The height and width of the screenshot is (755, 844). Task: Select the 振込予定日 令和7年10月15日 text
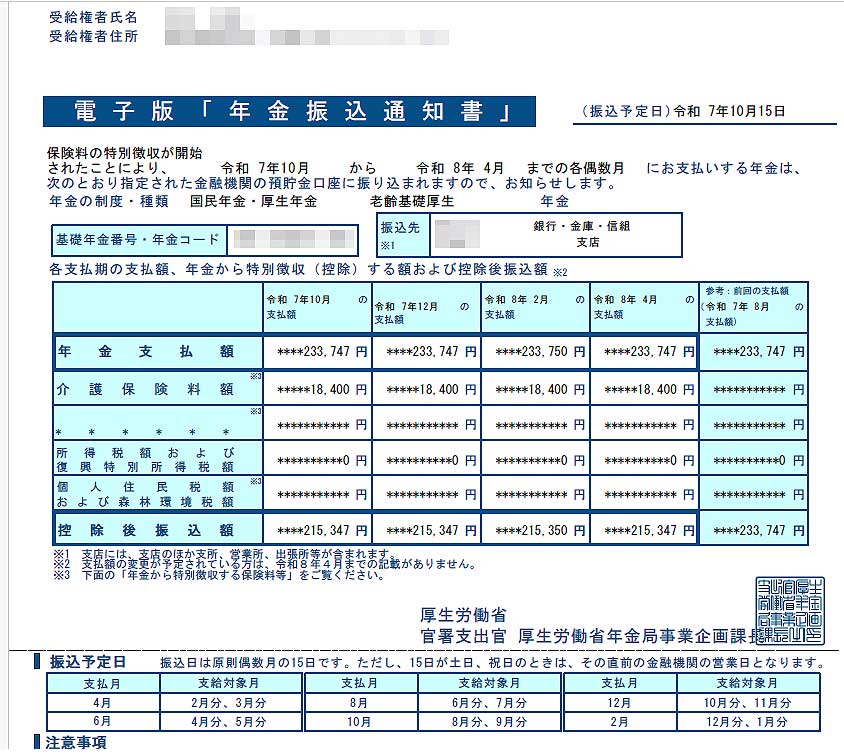[x=684, y=112]
